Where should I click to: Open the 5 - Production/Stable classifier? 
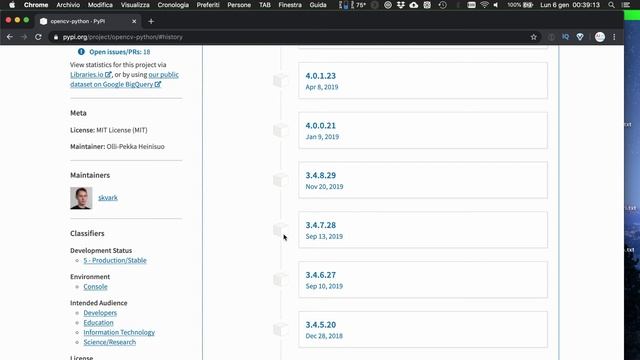pyautogui.click(x=115, y=260)
